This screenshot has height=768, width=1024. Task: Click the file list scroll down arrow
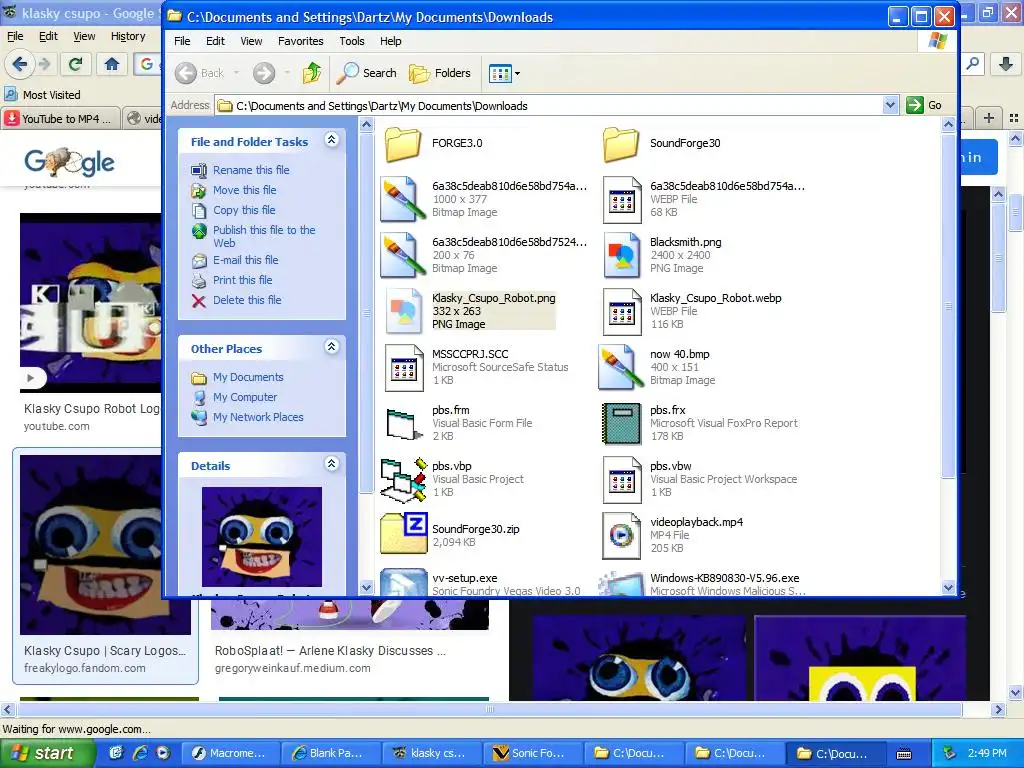tap(948, 587)
